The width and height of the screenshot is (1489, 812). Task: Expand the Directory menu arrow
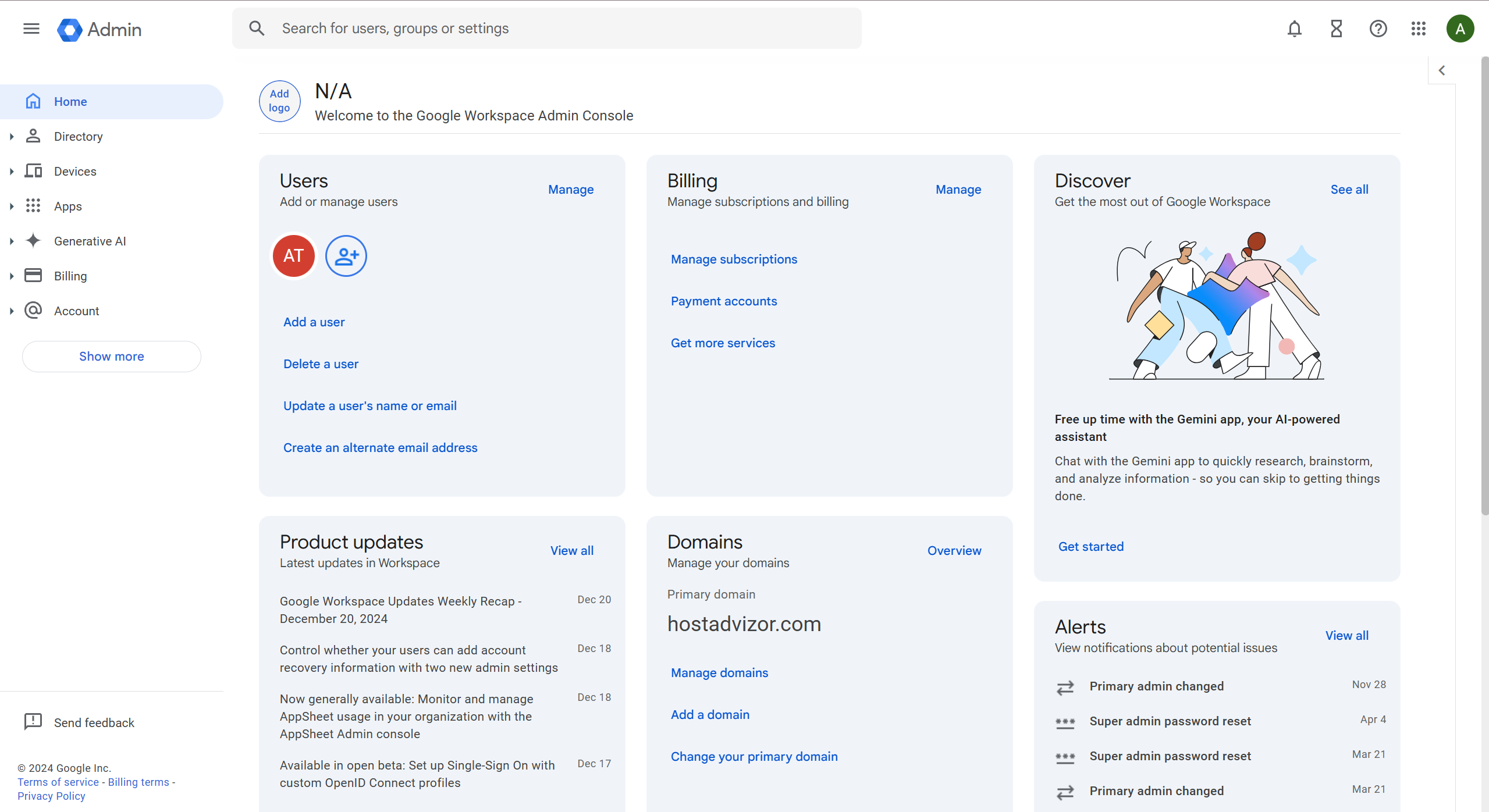(12, 137)
